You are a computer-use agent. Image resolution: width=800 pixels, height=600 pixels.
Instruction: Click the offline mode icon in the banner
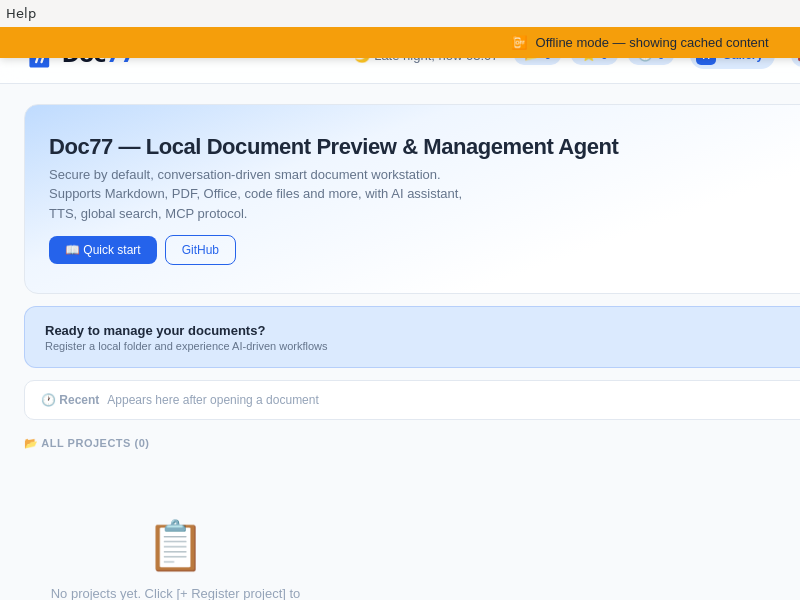pyautogui.click(x=519, y=43)
